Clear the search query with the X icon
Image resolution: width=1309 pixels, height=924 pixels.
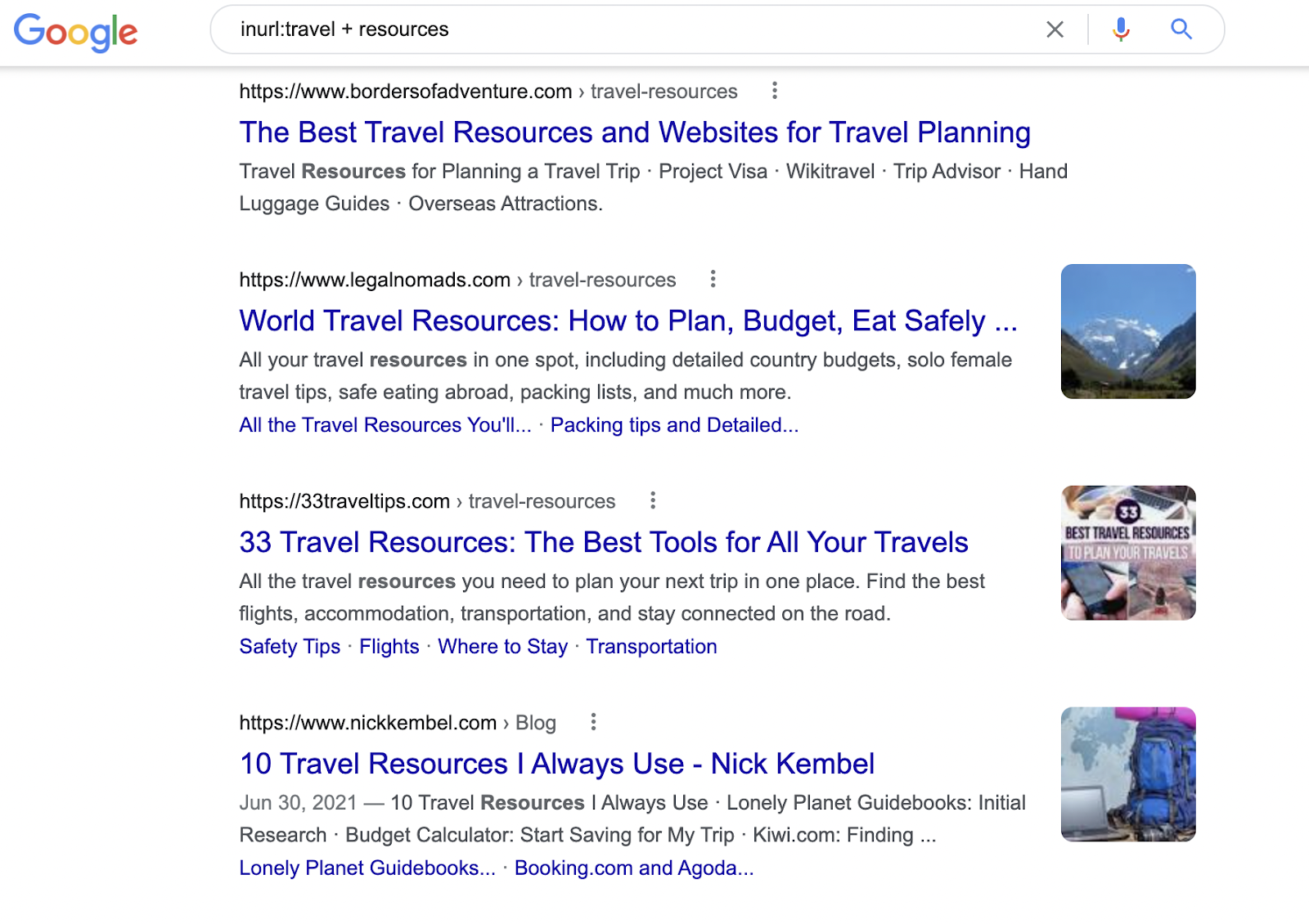click(1055, 29)
